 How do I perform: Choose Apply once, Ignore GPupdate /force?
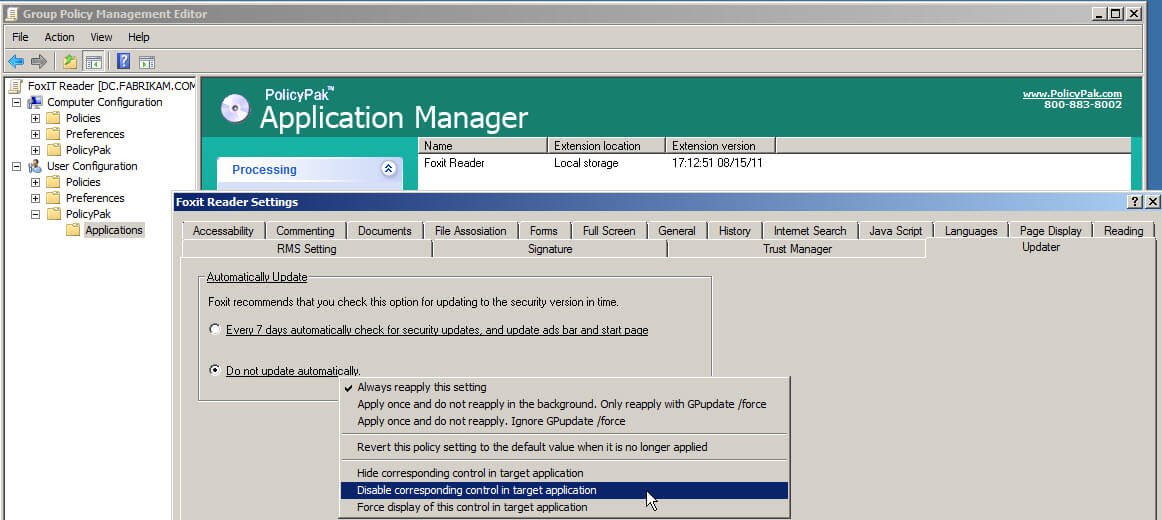(x=564, y=421)
